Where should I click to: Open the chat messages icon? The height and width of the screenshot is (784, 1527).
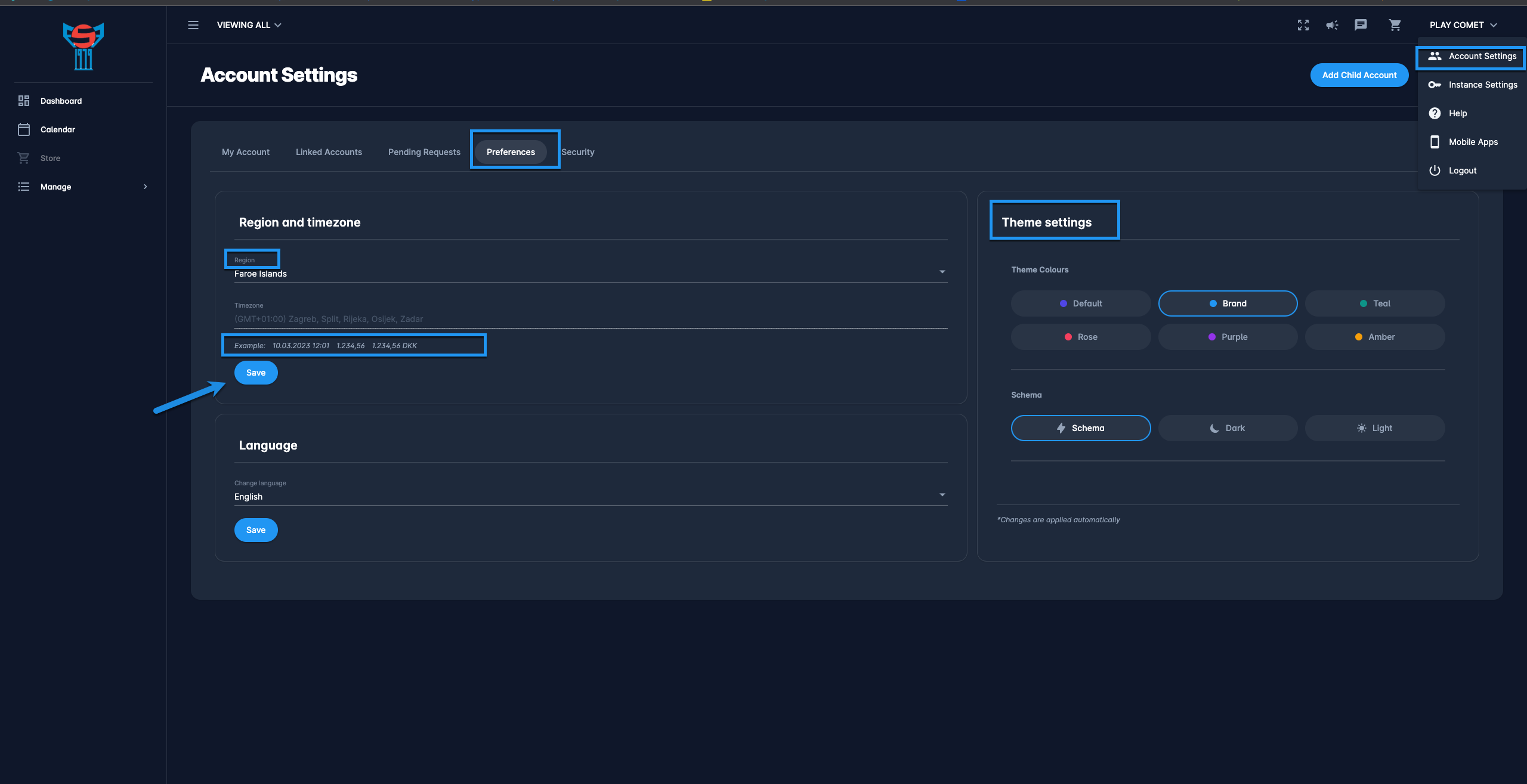[1360, 25]
